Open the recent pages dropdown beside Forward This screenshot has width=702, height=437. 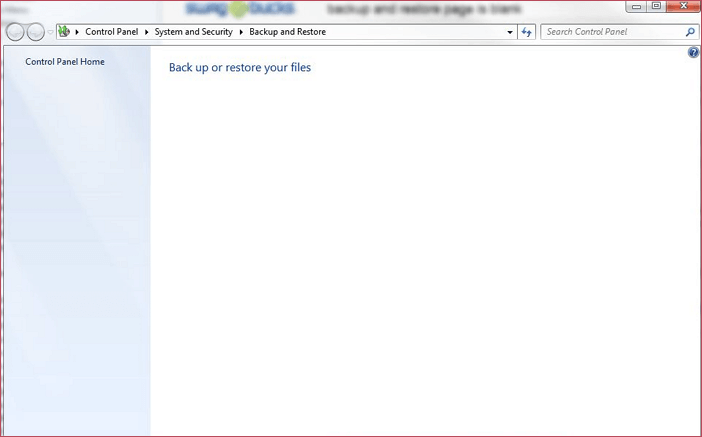coord(50,32)
